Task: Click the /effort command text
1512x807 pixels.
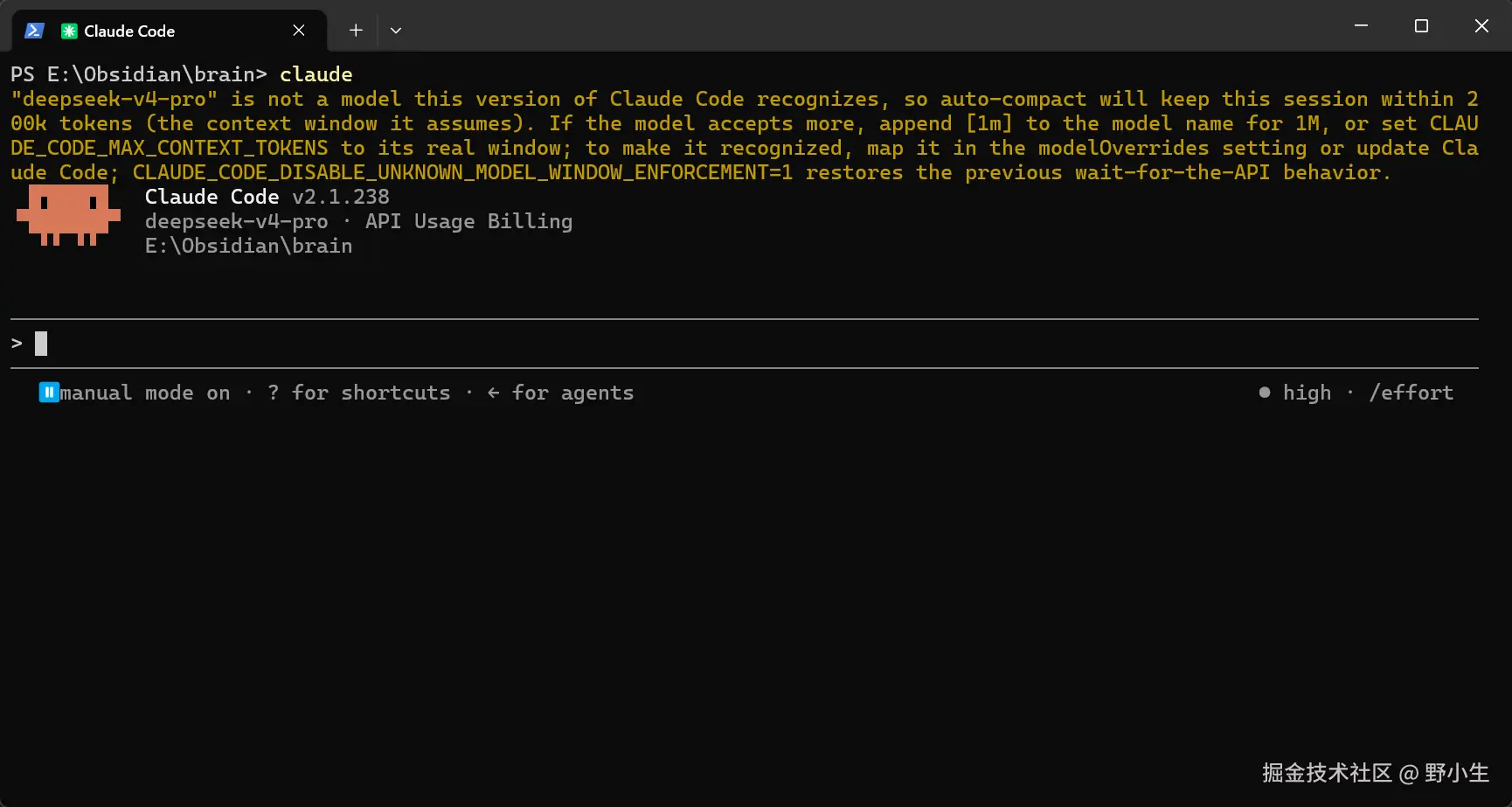Action: point(1411,393)
